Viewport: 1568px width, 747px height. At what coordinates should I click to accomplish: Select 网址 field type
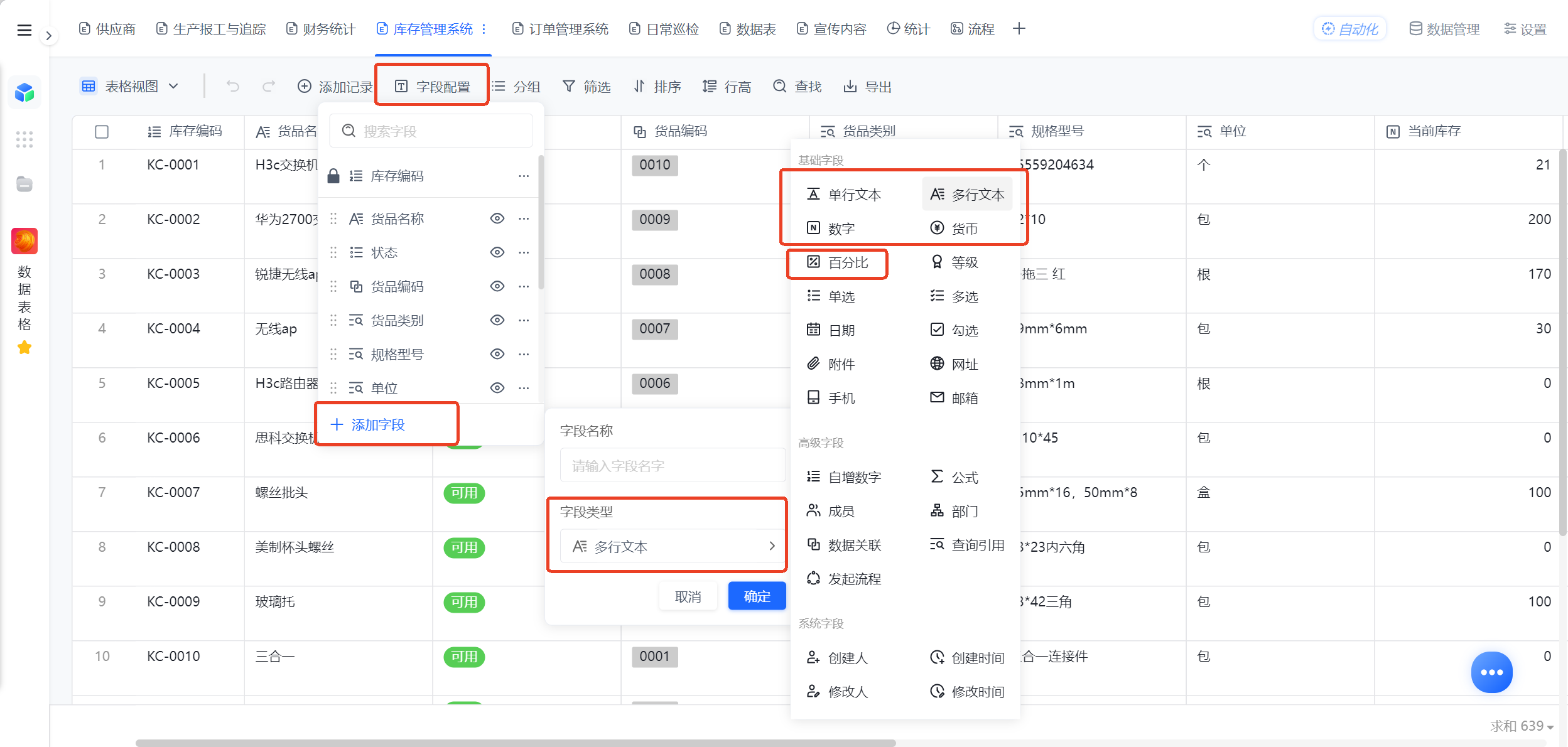[x=954, y=364]
